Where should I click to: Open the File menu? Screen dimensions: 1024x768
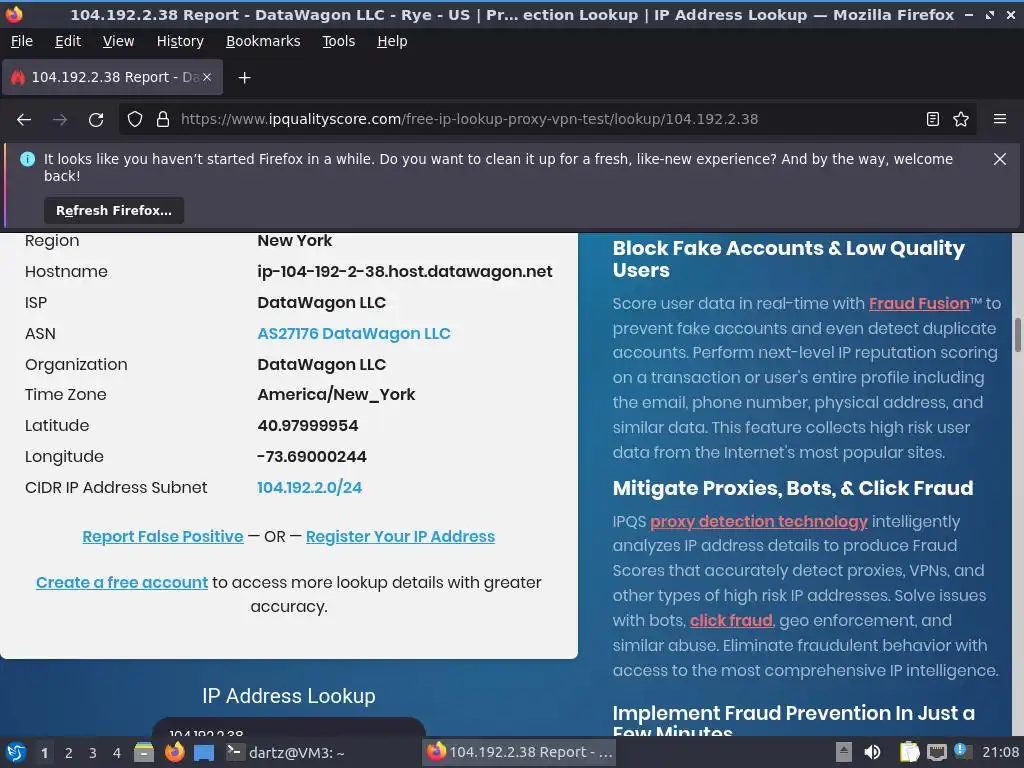[22, 41]
